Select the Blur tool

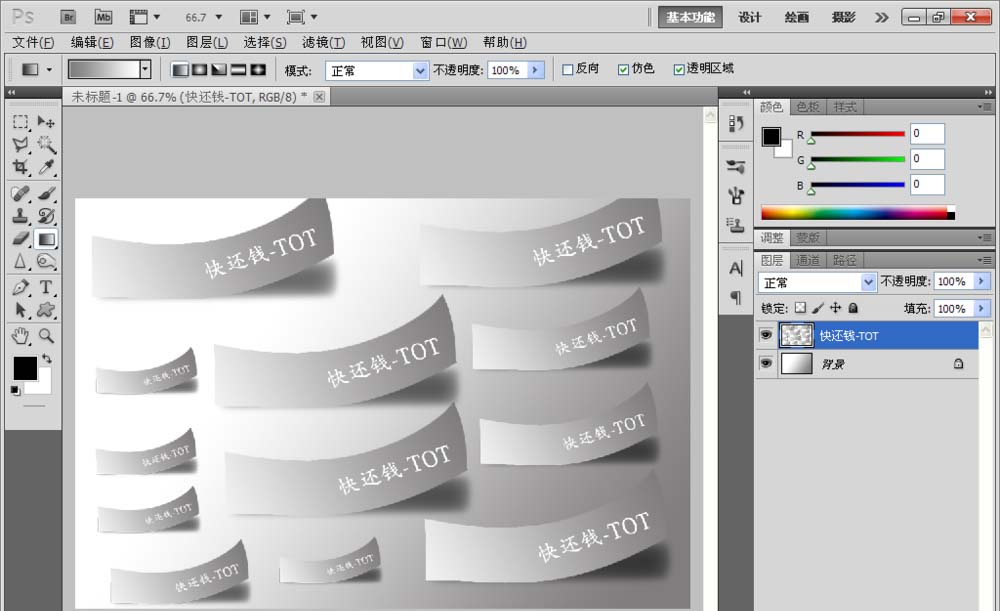(x=21, y=261)
